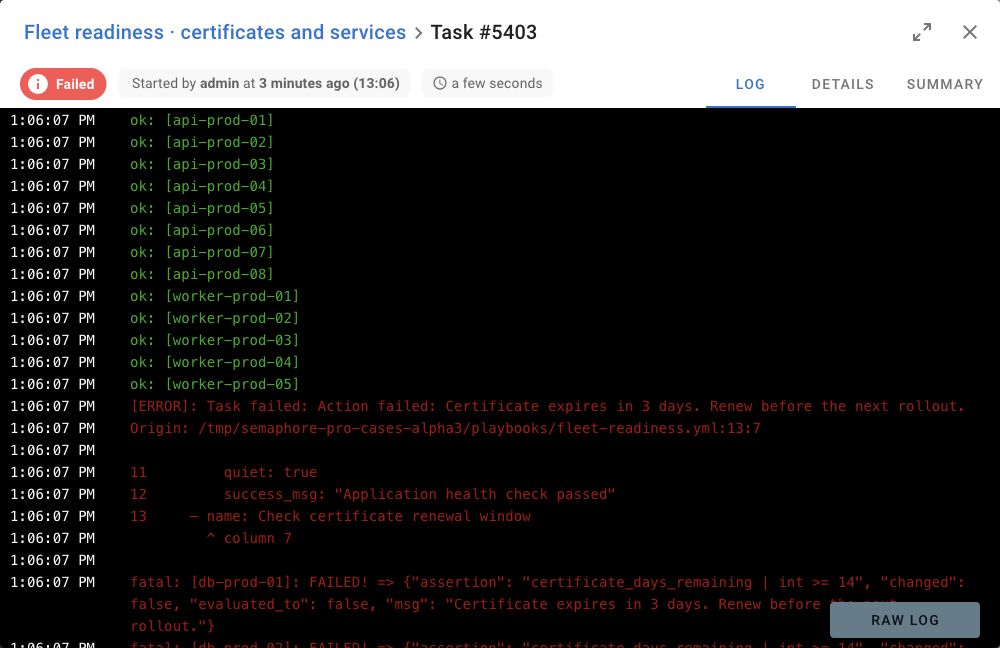Select log line ok: [api-prod-07]
Image resolution: width=1000 pixels, height=648 pixels.
(202, 252)
